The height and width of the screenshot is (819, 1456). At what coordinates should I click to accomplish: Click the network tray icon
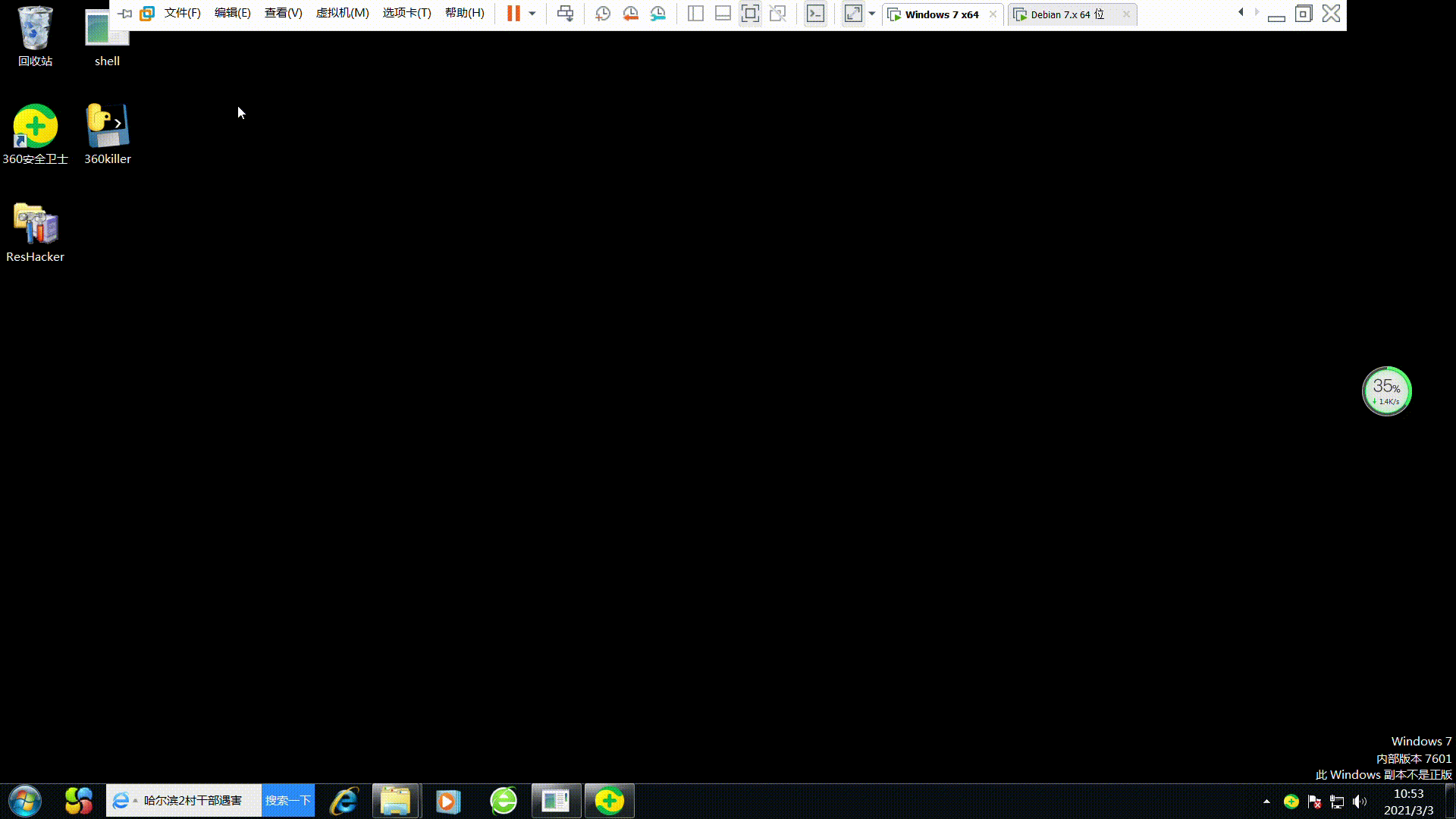pyautogui.click(x=1337, y=802)
